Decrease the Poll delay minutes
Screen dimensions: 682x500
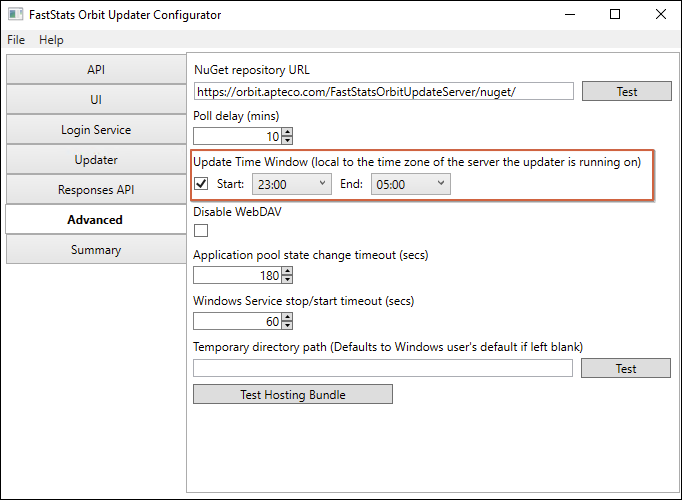(x=287, y=140)
